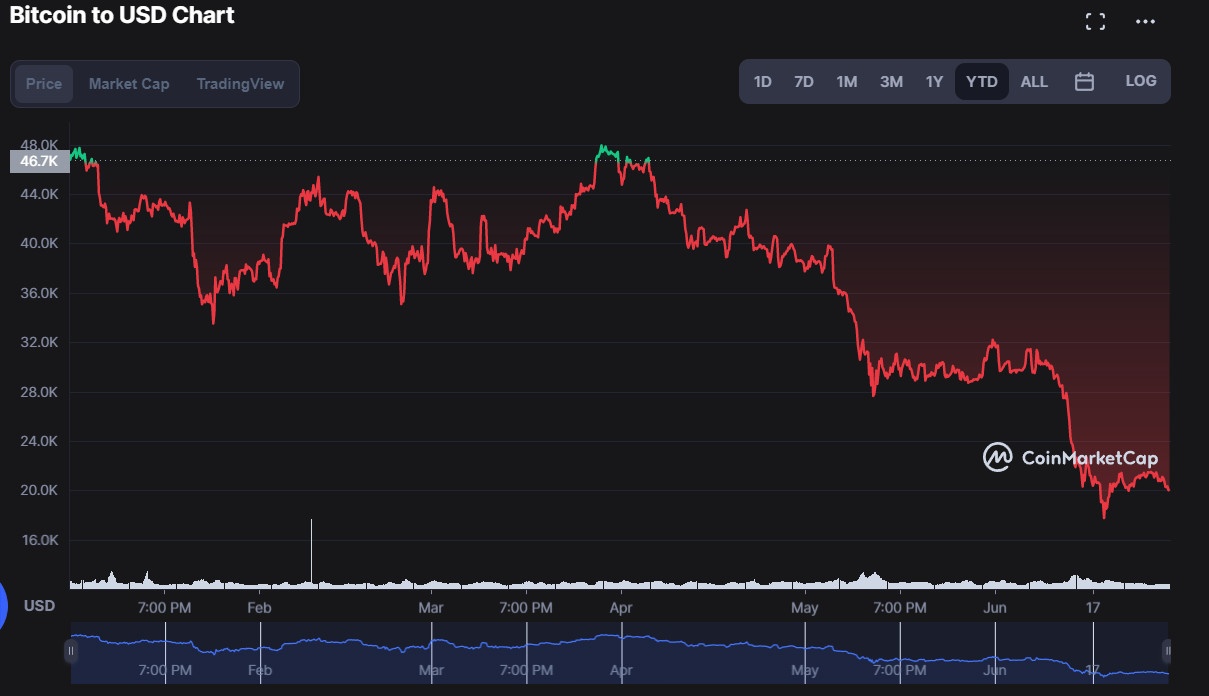Switch to the Price tab

click(x=44, y=84)
